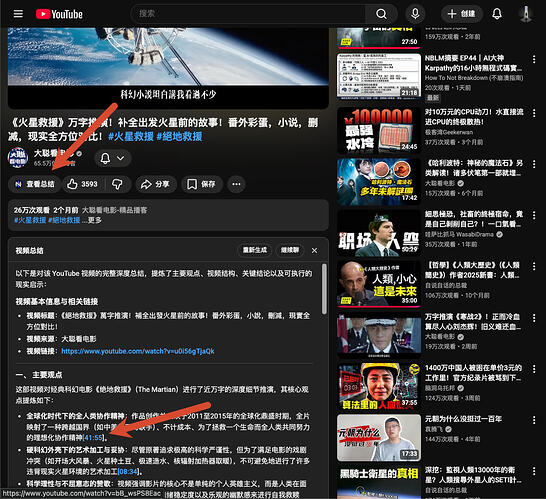Screen dimensions: 546x499
Task: Open NBLM摘要 EP44 video thumbnail
Action: click(379, 76)
